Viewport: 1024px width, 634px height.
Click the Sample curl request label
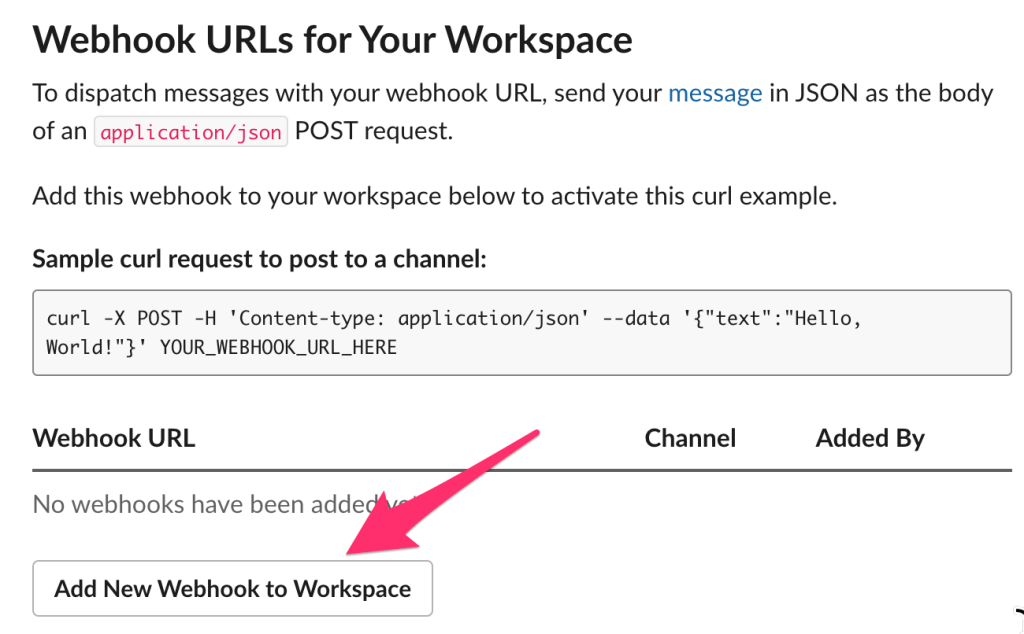[259, 259]
